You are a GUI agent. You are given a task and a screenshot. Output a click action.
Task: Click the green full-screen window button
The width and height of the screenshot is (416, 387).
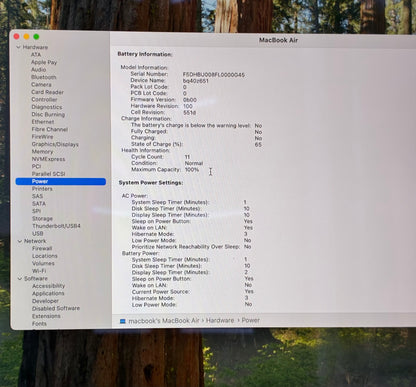[36, 37]
